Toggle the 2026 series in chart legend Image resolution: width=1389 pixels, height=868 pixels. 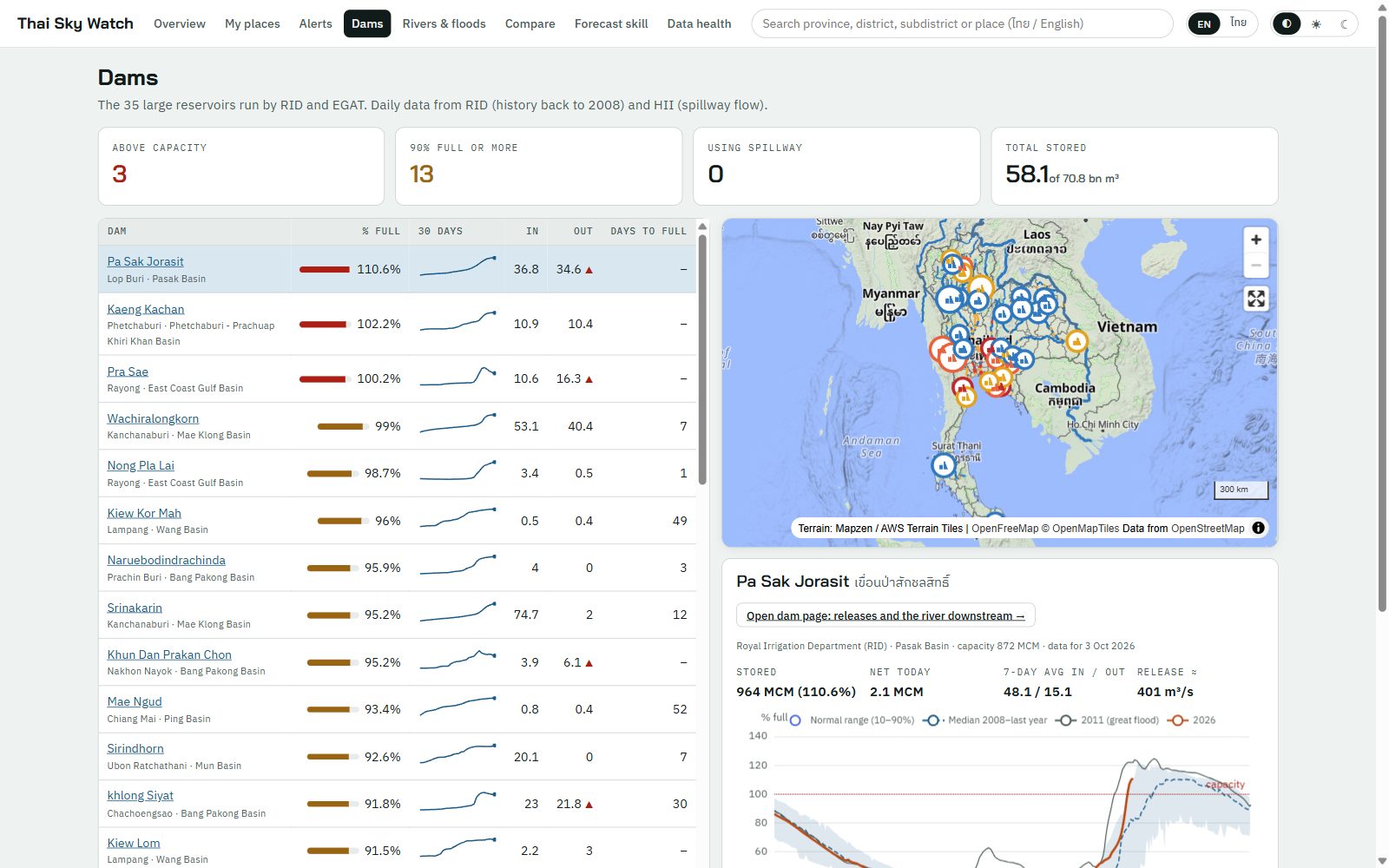1191,720
